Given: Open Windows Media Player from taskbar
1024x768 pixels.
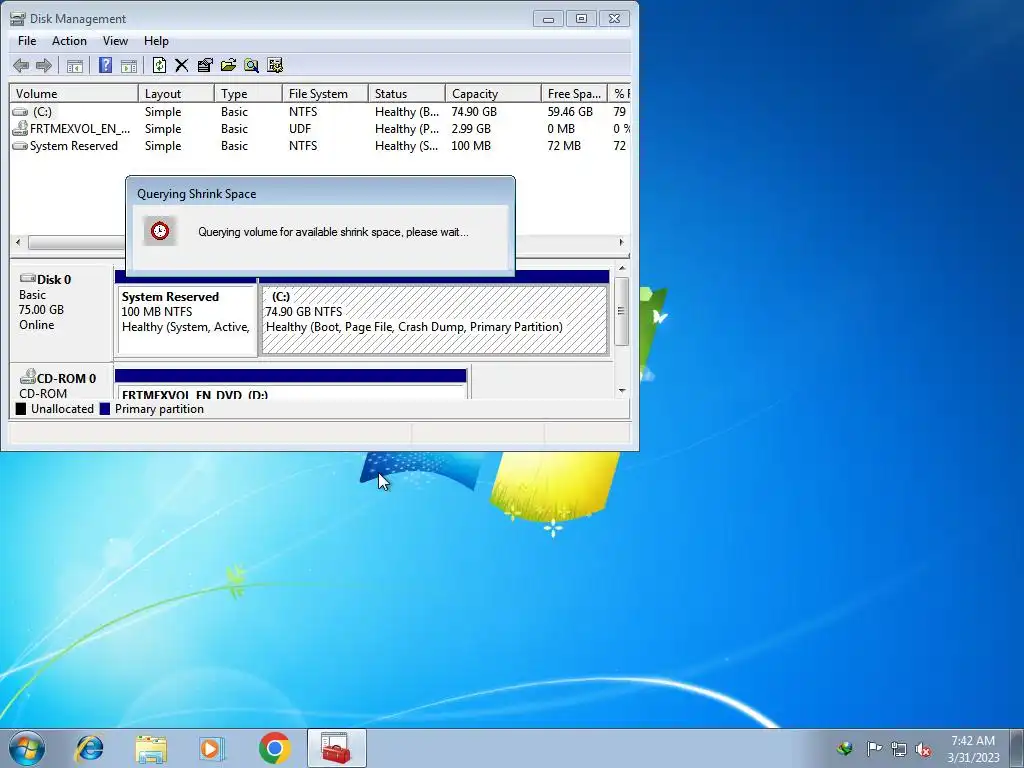Looking at the screenshot, I should (211, 748).
